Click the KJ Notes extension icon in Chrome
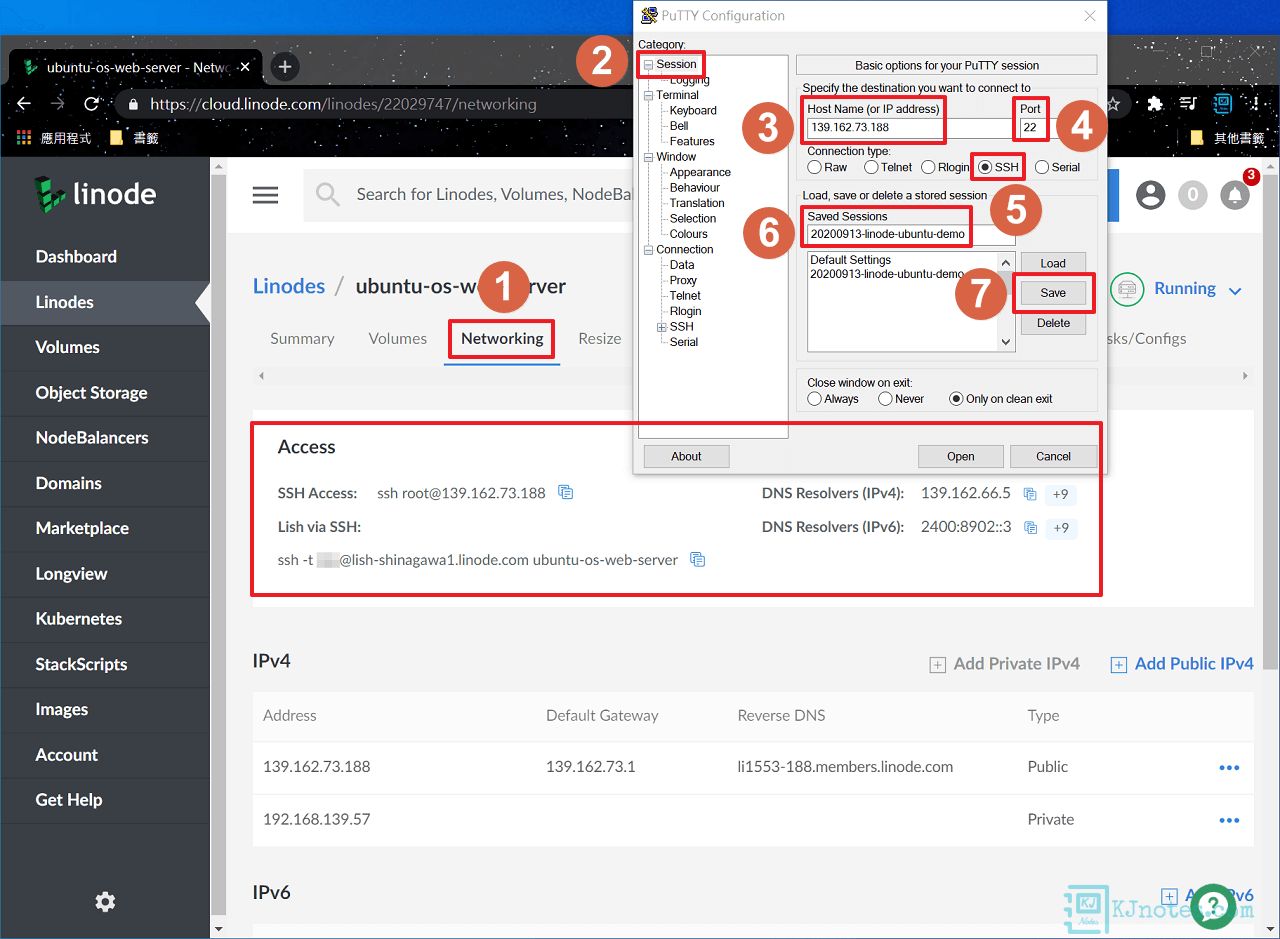The height and width of the screenshot is (939, 1280). (x=1222, y=104)
